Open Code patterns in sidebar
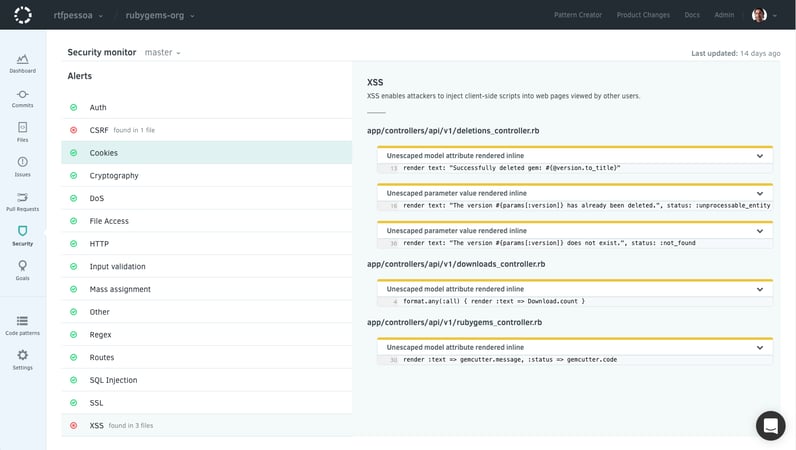 (22, 323)
